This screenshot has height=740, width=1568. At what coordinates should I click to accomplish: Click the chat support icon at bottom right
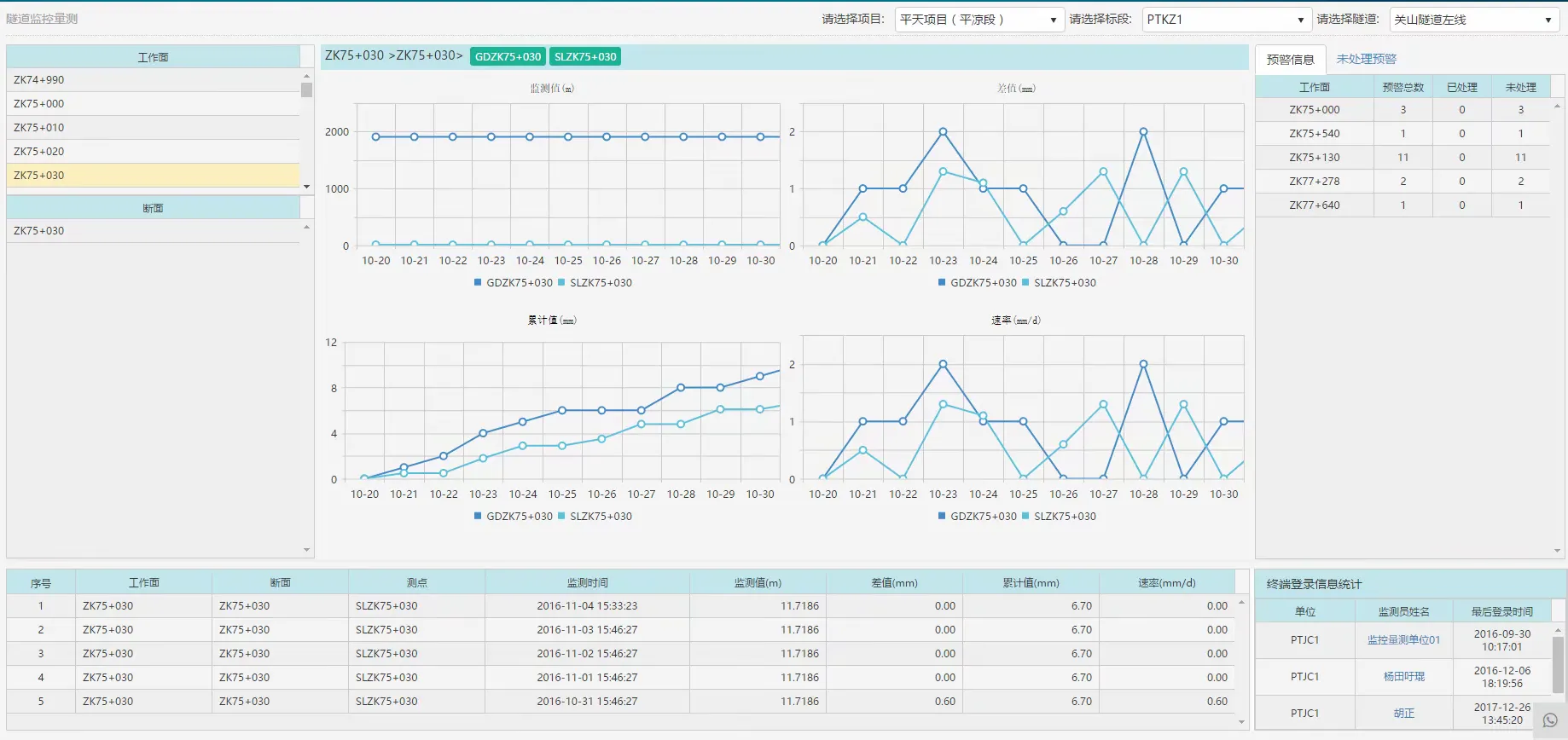click(x=1550, y=721)
